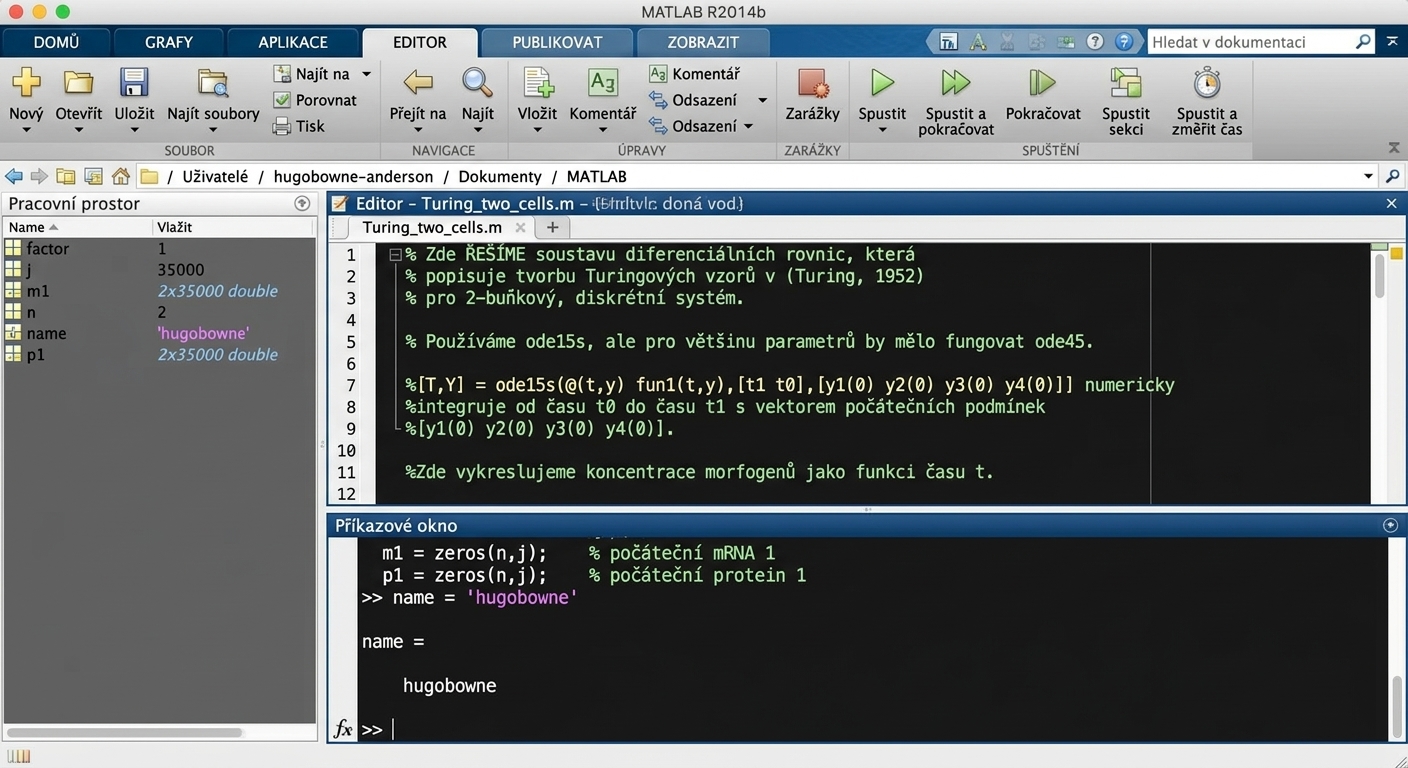This screenshot has width=1408, height=768.
Task: Click the Najít magnifier icon
Action: tap(477, 82)
